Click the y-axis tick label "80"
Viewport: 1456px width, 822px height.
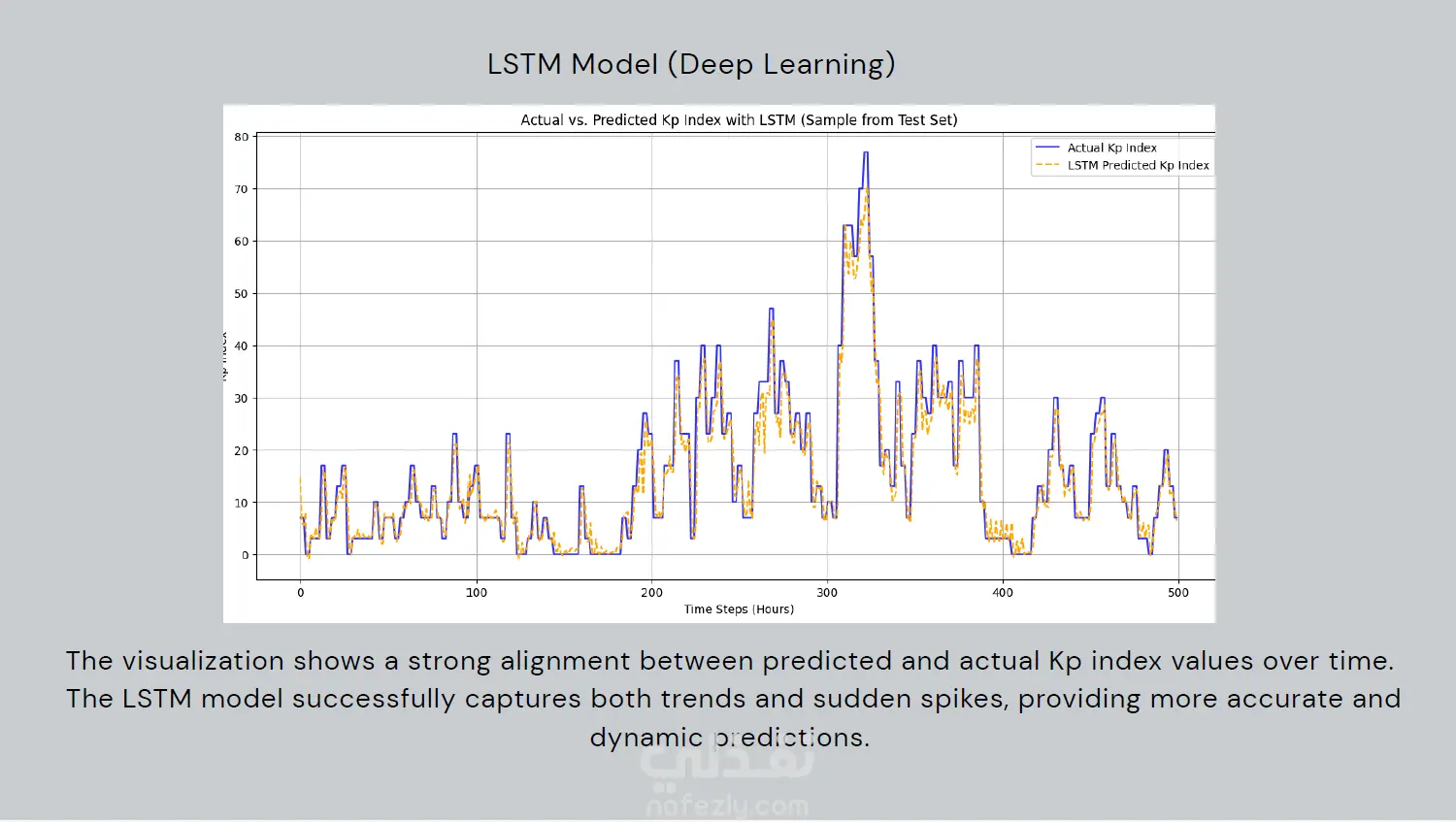(241, 137)
